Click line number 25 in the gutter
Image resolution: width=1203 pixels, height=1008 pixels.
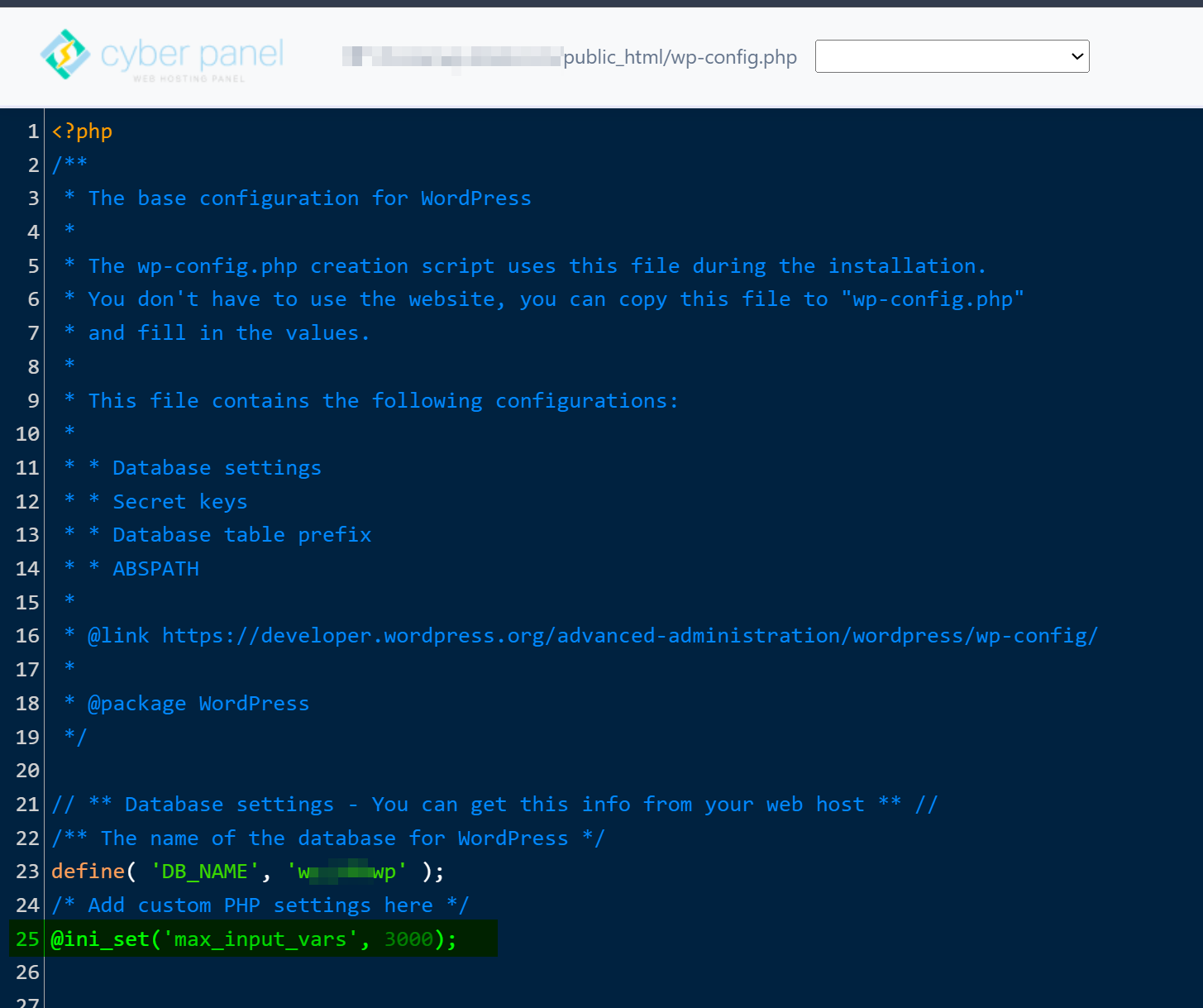point(27,939)
